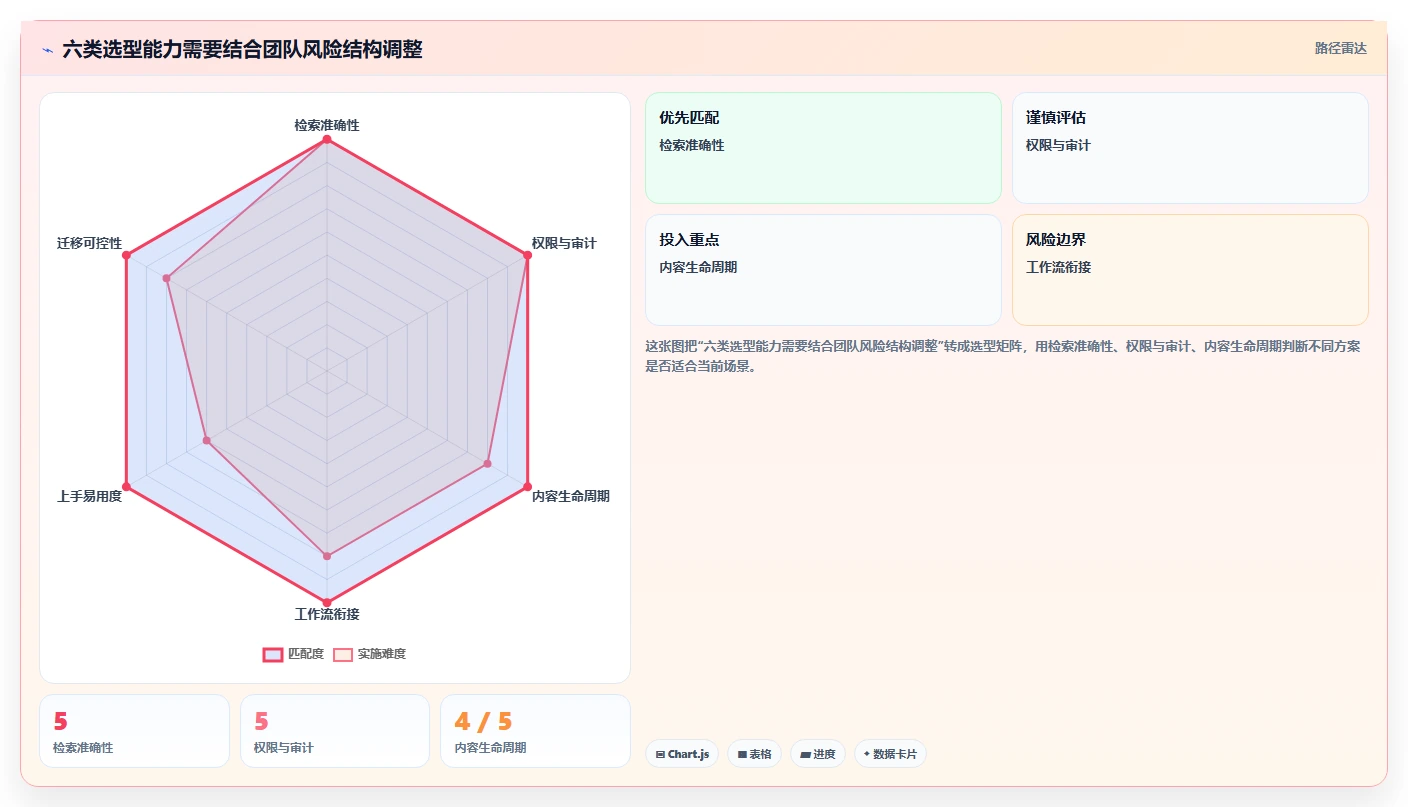
Task: Select the 实施难度 data point on 内容生命周期 axis
Action: point(487,464)
